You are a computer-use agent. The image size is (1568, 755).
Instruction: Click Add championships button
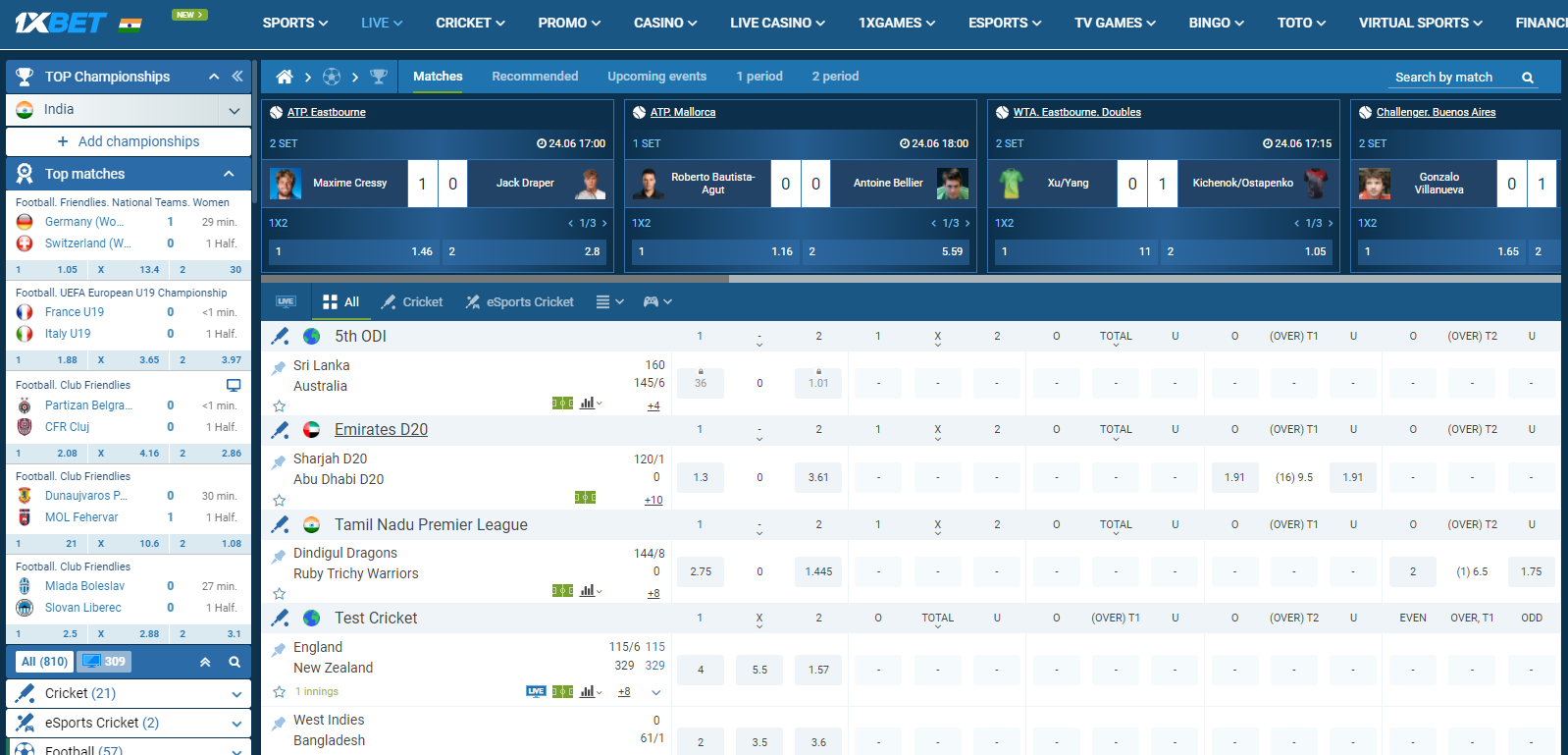(129, 141)
